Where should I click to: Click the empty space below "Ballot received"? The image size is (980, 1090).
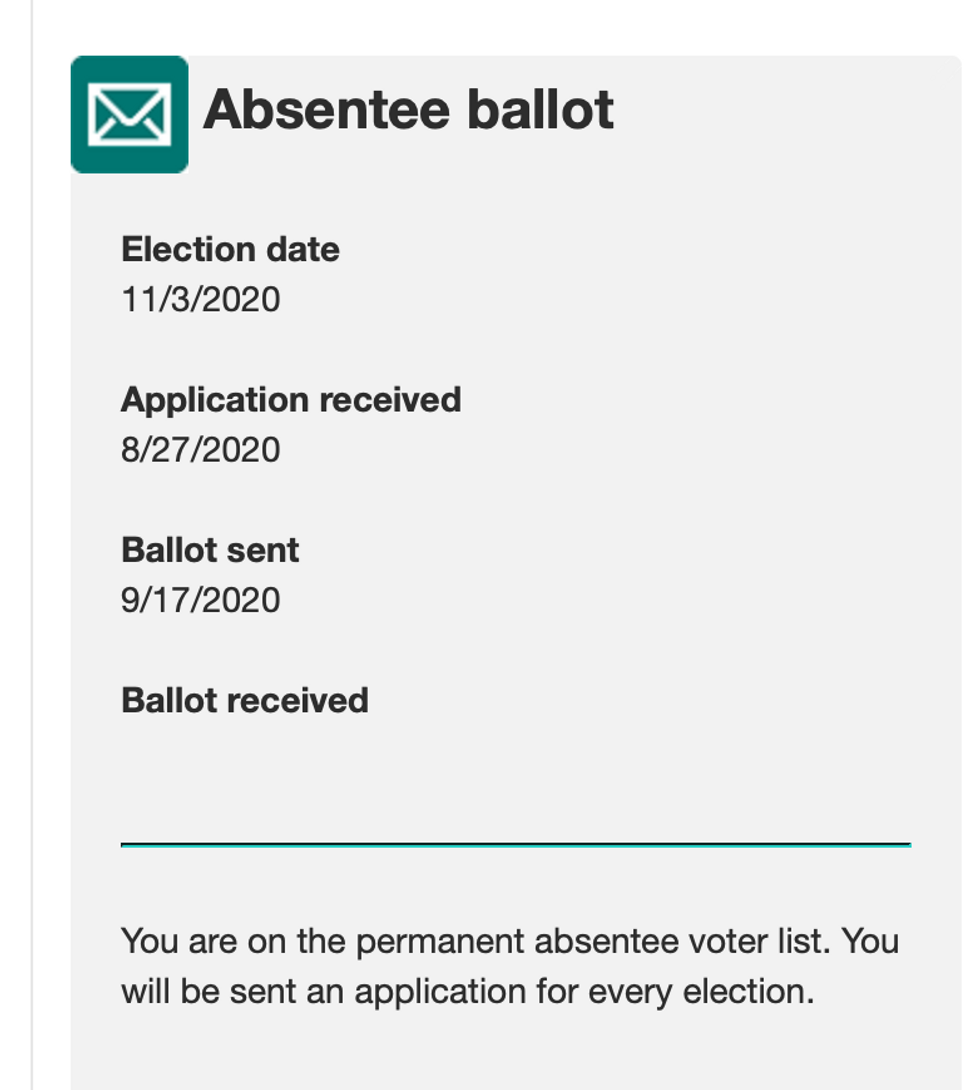coord(400,770)
